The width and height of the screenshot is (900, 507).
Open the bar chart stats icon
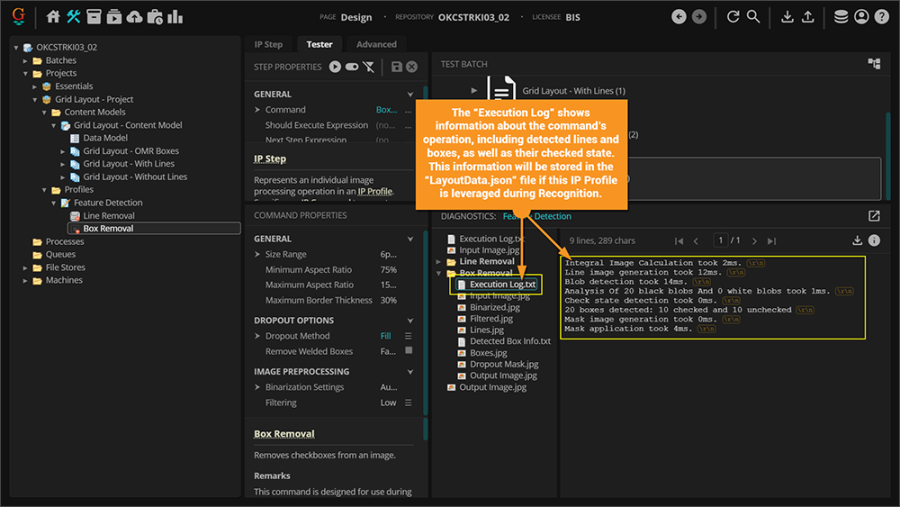175,17
